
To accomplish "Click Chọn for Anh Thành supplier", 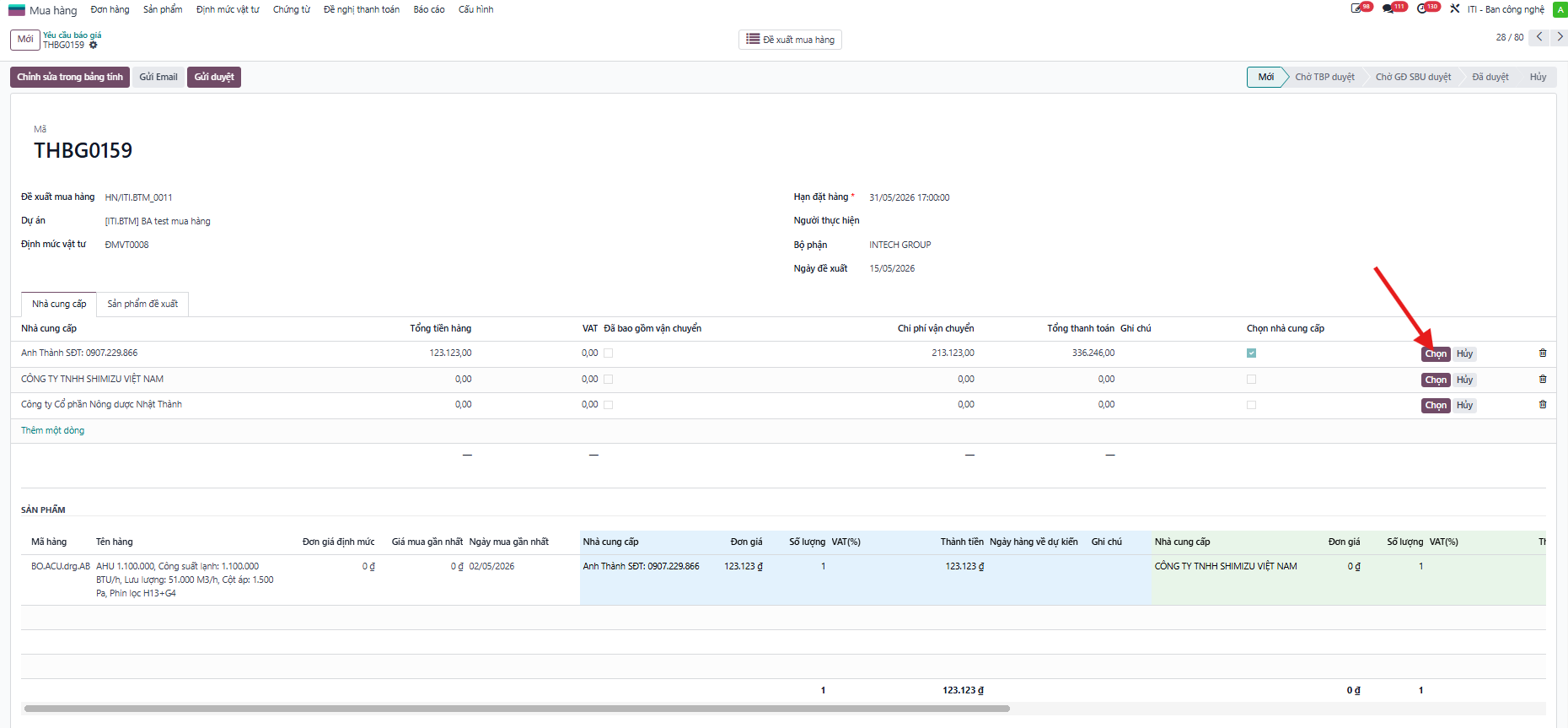I will [1436, 354].
